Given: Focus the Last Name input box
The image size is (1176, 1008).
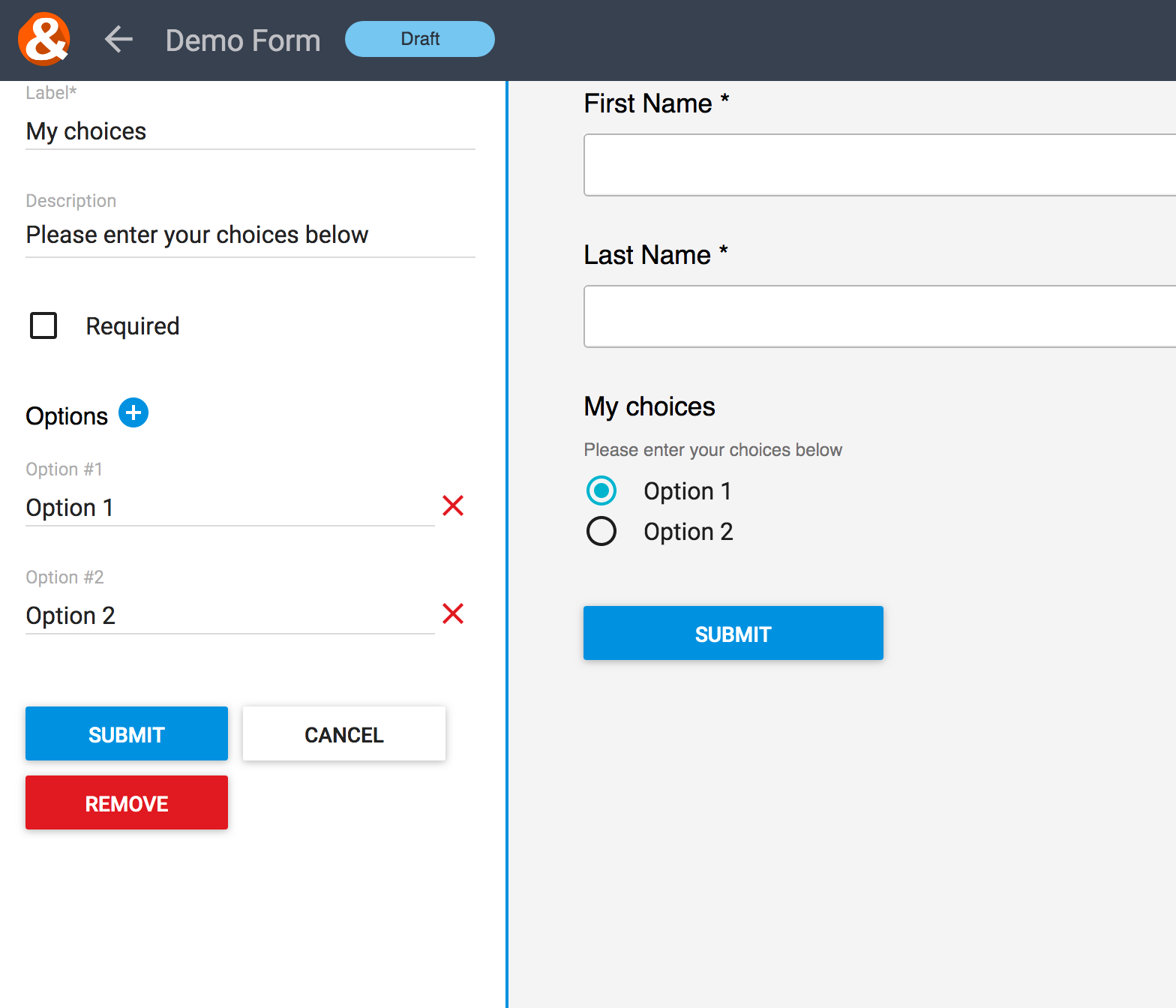Looking at the screenshot, I should [x=880, y=316].
